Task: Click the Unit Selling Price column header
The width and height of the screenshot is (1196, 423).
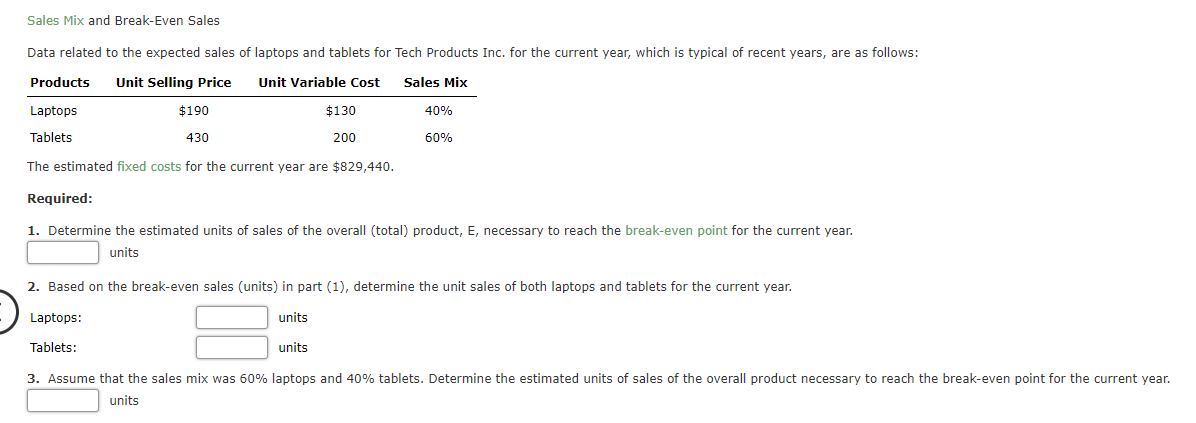Action: 174,82
